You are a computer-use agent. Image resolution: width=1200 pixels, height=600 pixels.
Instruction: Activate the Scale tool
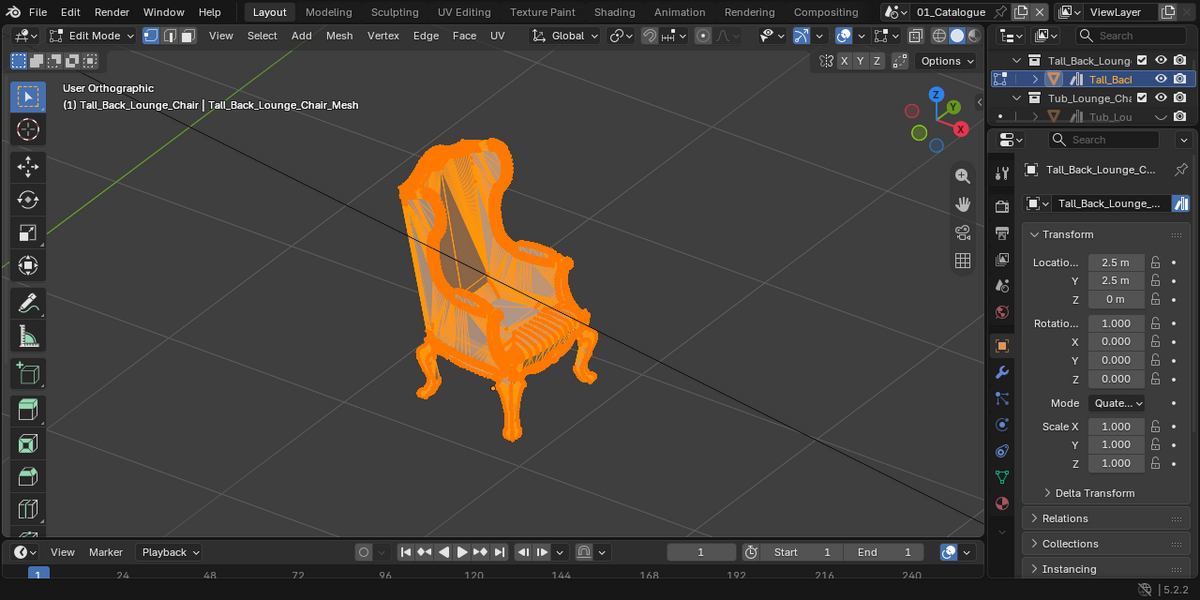28,233
